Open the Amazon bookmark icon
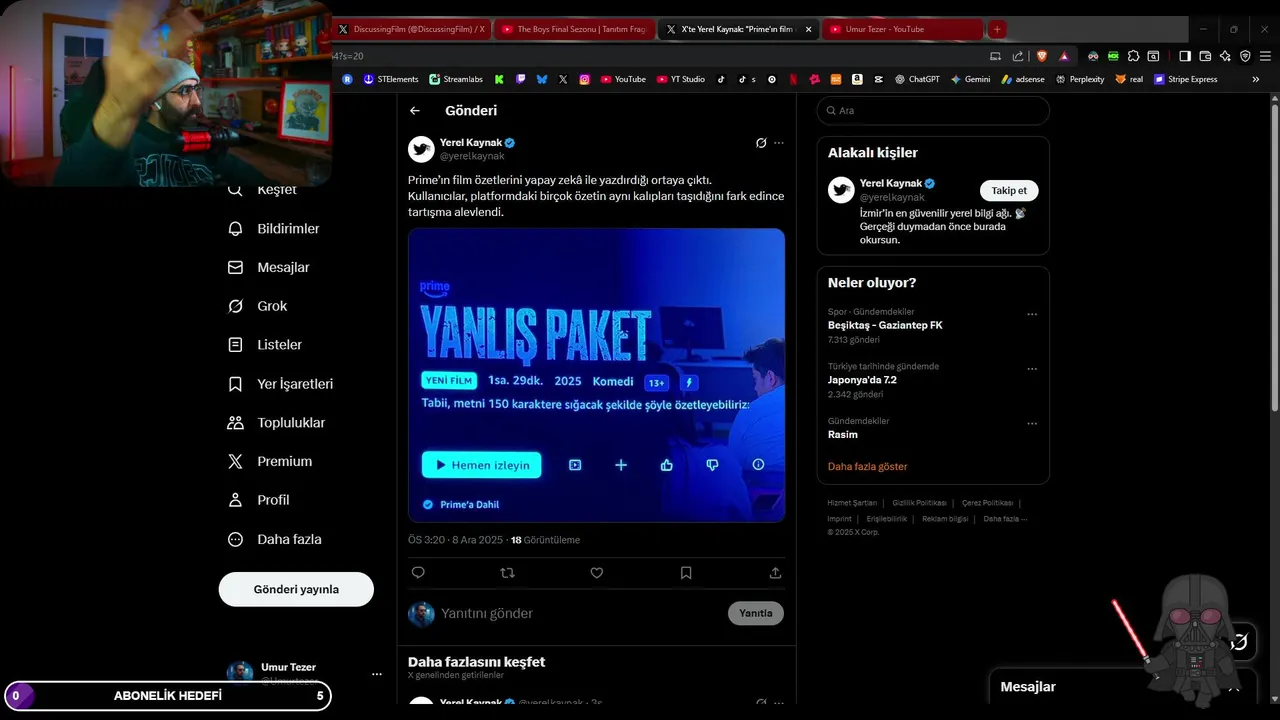The image size is (1280, 720). tap(857, 79)
